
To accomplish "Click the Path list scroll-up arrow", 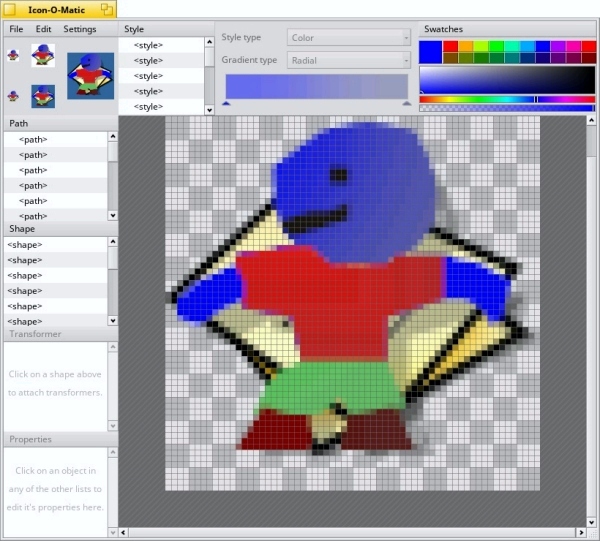I will coord(112,137).
